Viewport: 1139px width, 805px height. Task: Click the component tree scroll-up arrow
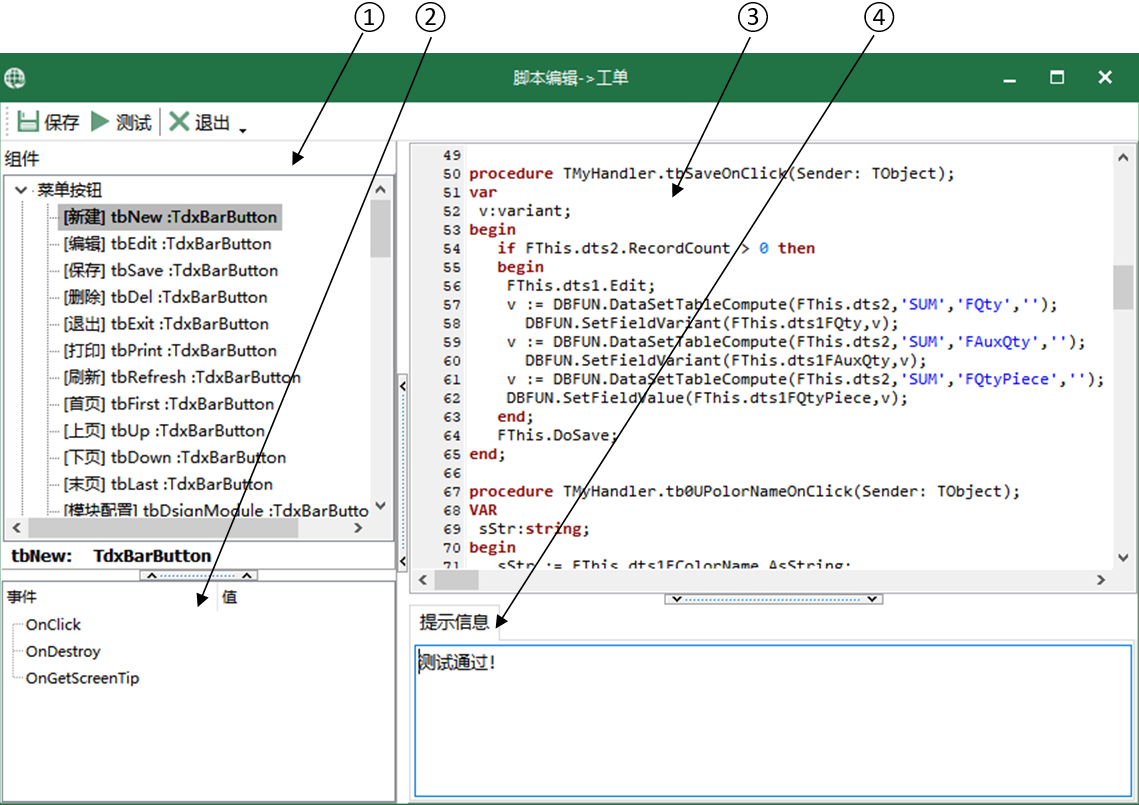pyautogui.click(x=381, y=189)
